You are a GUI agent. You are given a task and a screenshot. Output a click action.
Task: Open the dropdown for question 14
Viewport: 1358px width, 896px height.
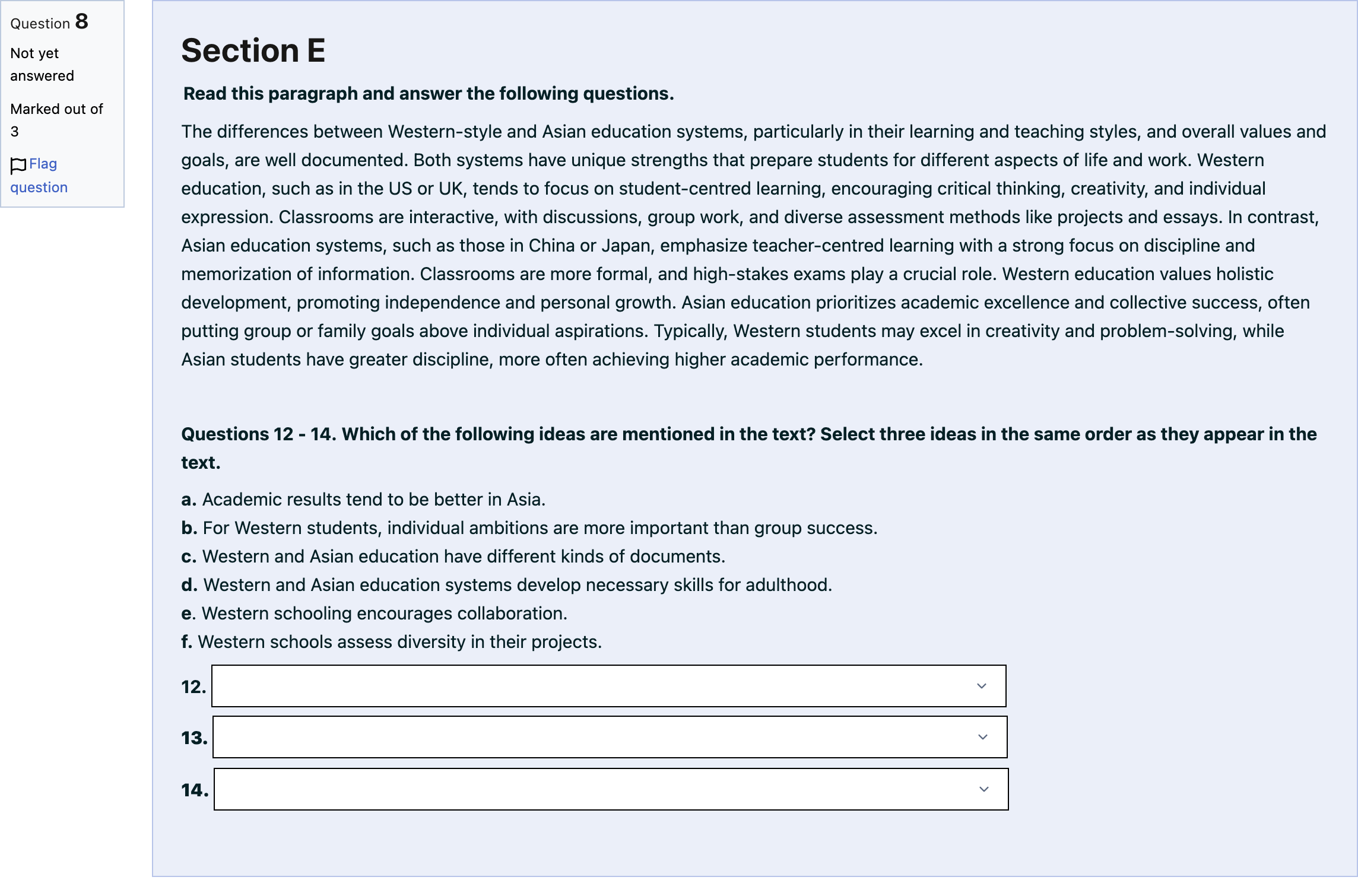(611, 789)
